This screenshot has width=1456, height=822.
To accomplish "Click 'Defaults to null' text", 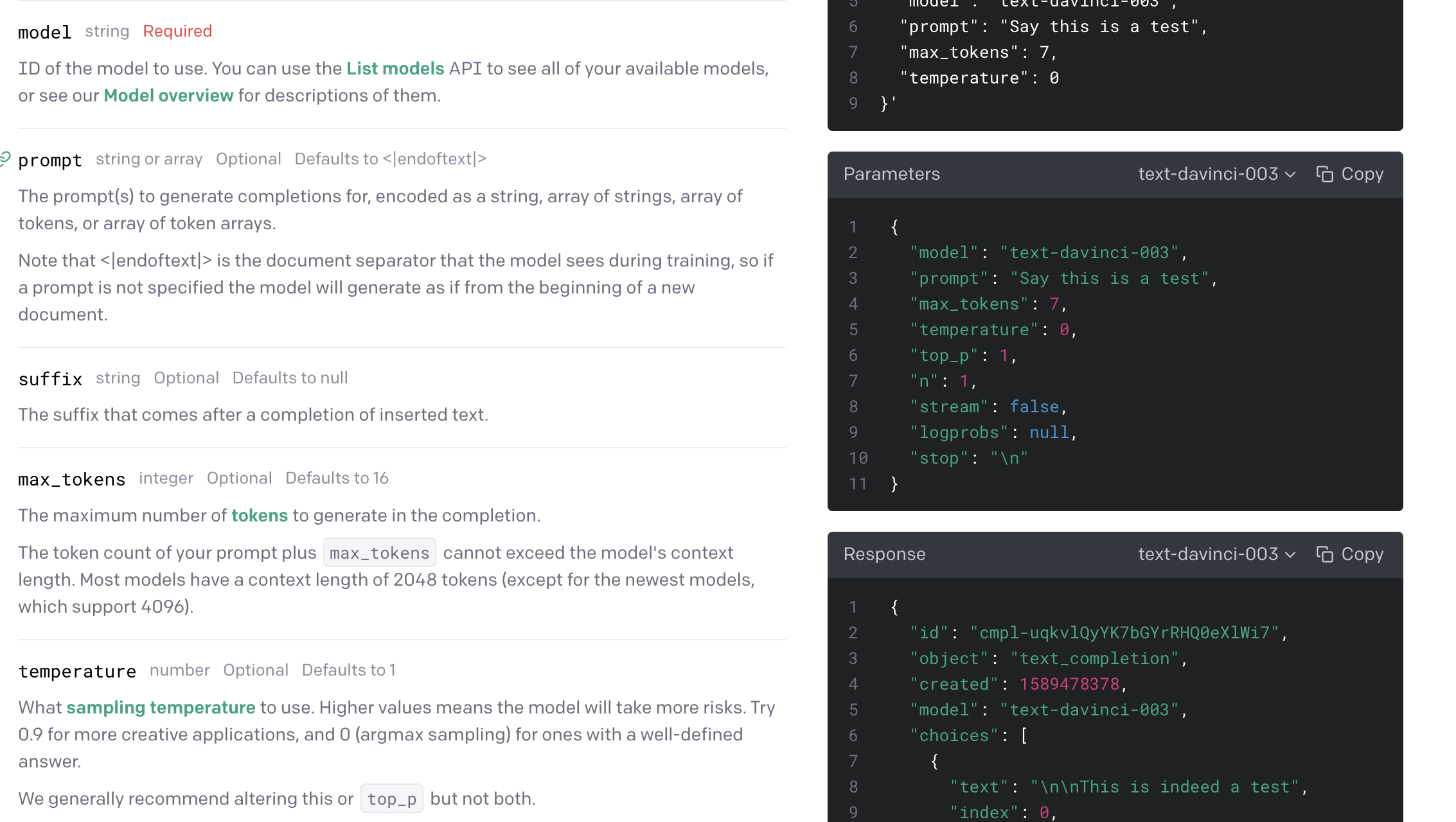I will tap(290, 378).
